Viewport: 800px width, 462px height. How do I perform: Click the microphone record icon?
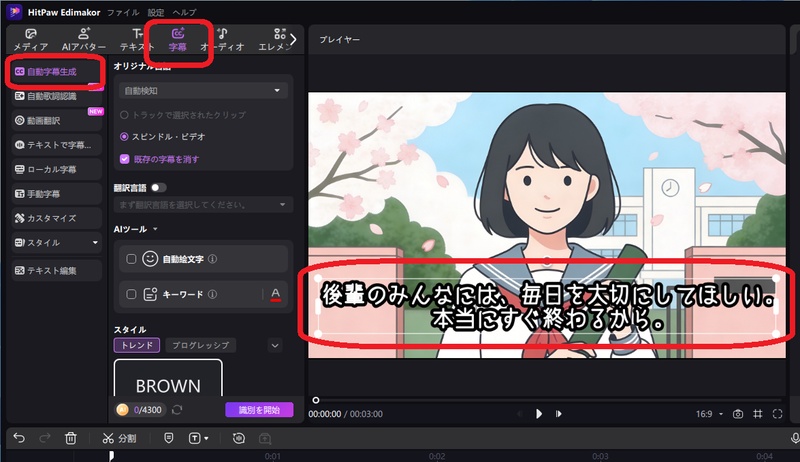[795, 438]
